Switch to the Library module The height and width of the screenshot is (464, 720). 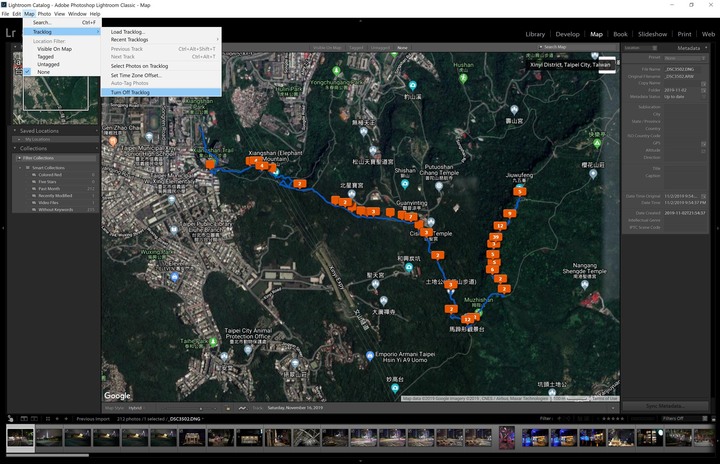[535, 34]
